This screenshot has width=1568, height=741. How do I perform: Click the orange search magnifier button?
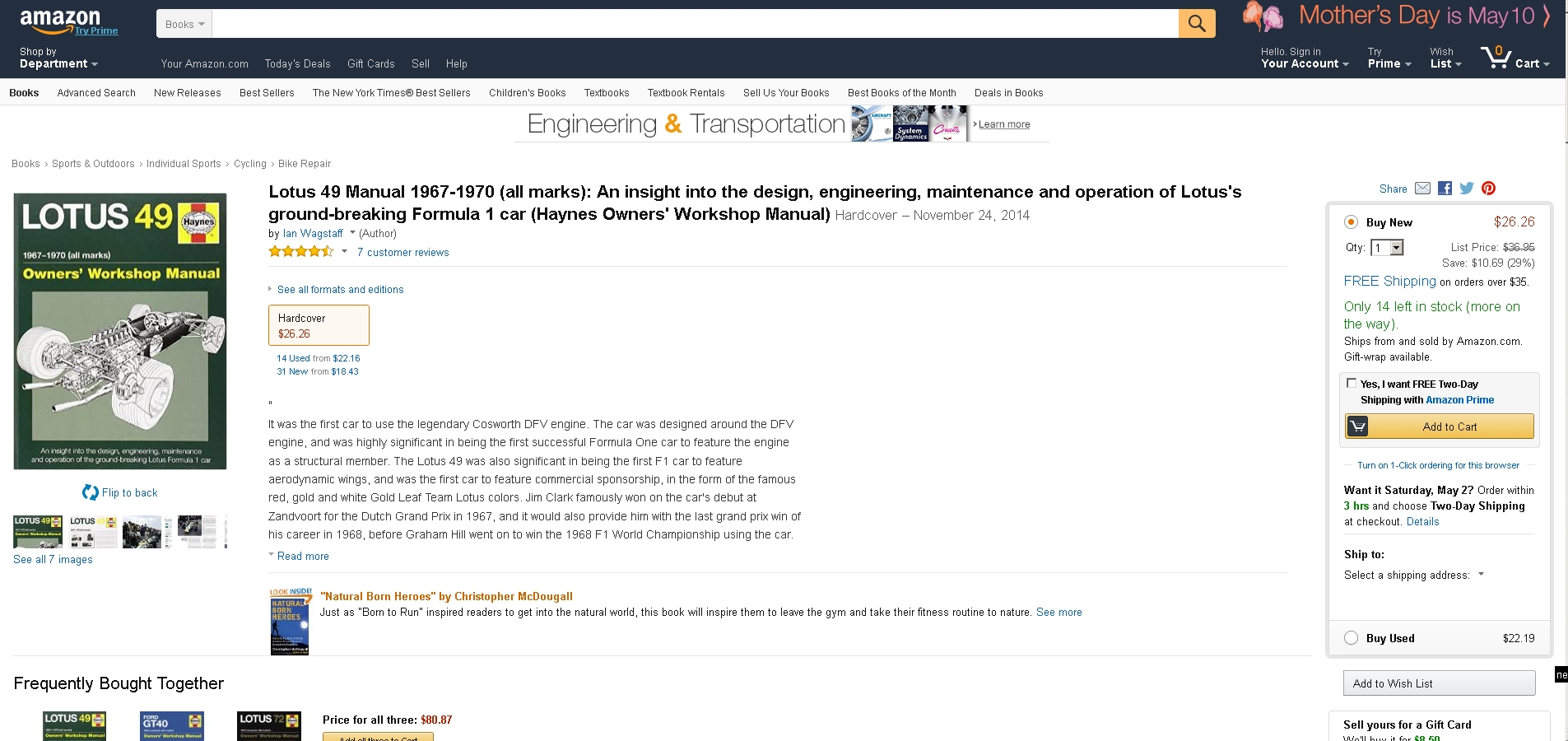click(x=1197, y=23)
